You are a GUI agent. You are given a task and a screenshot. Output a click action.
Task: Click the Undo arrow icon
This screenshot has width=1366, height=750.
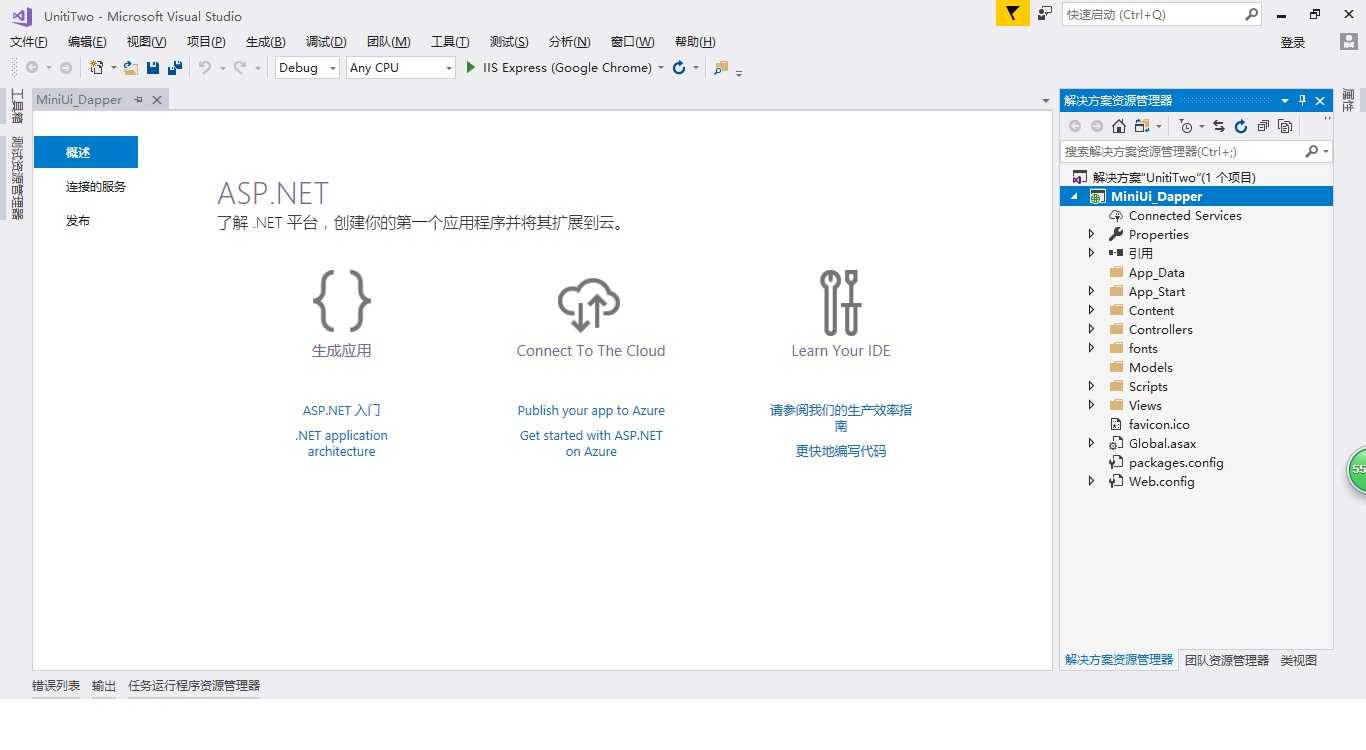point(204,68)
